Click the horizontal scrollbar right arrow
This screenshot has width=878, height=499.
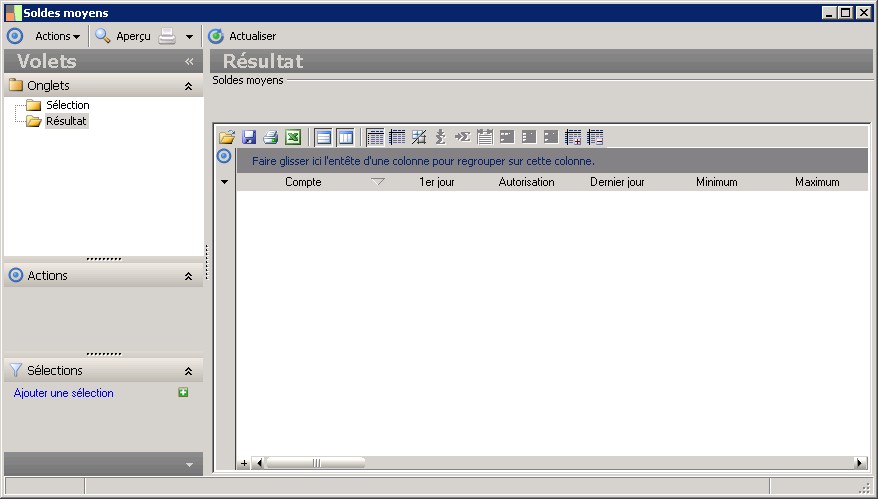tap(860, 463)
